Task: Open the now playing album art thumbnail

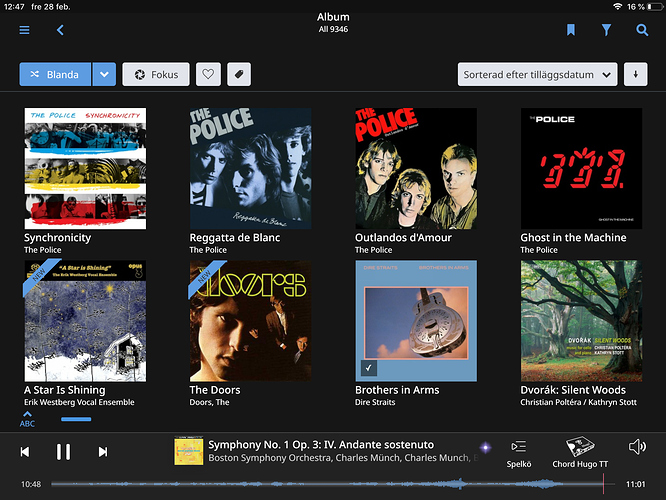Action: point(189,451)
